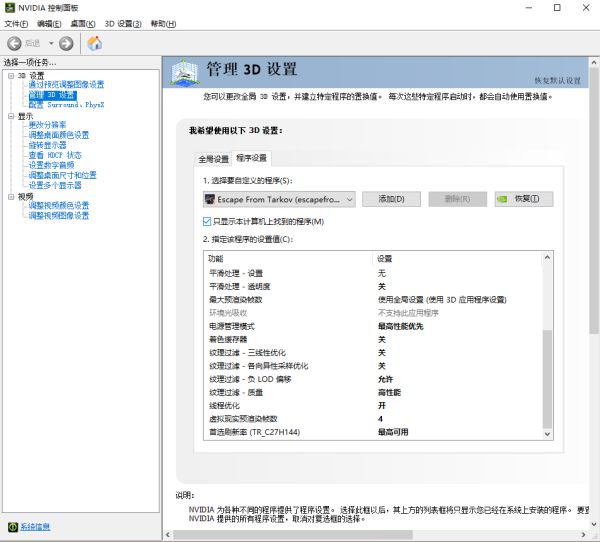
Task: Click the 管理 3D 设置 header cube icon
Action: coord(186,73)
